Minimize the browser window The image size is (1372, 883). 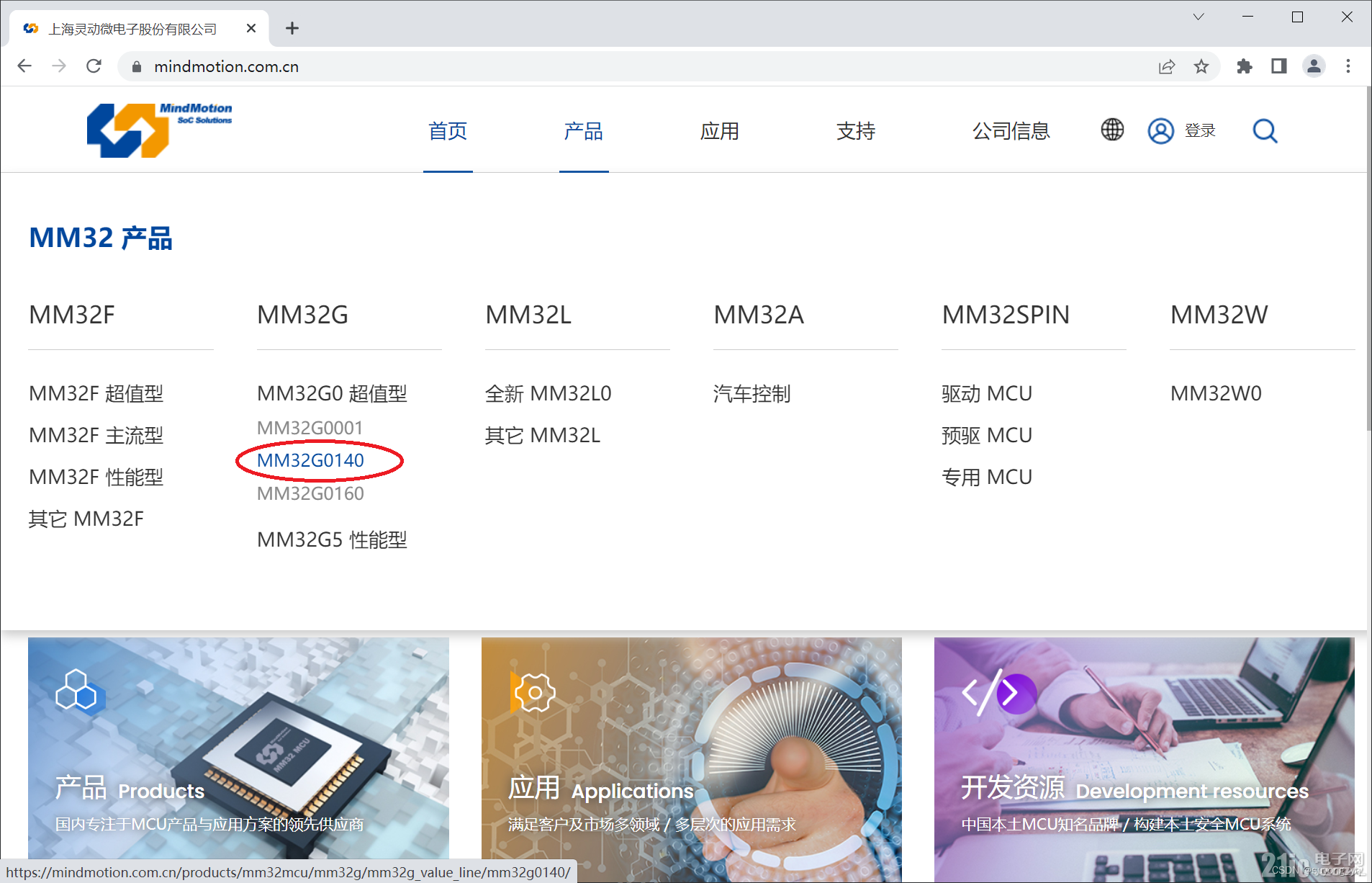click(1247, 17)
